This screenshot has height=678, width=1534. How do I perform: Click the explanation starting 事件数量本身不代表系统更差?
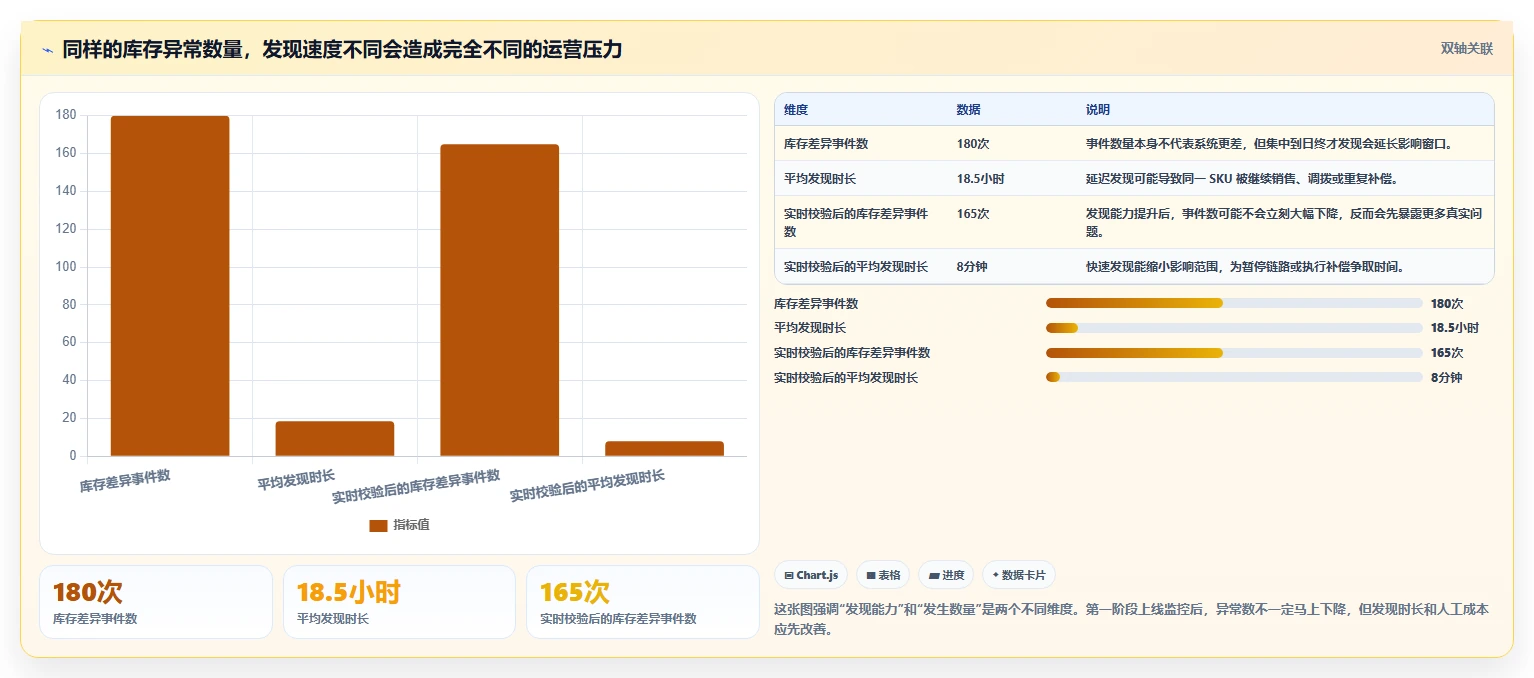click(1269, 144)
